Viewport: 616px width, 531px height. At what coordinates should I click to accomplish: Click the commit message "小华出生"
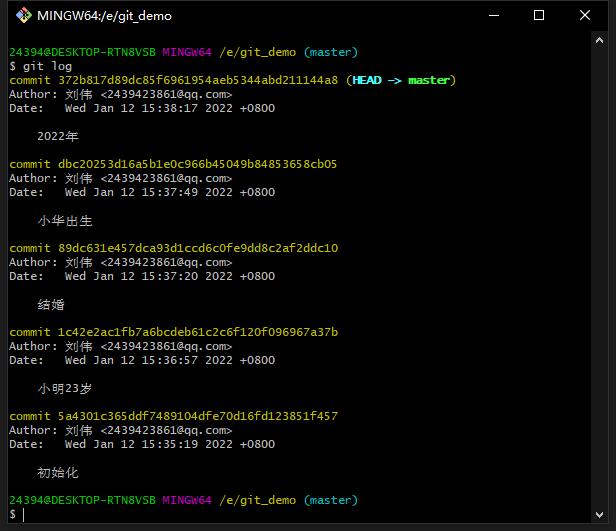pyautogui.click(x=65, y=220)
